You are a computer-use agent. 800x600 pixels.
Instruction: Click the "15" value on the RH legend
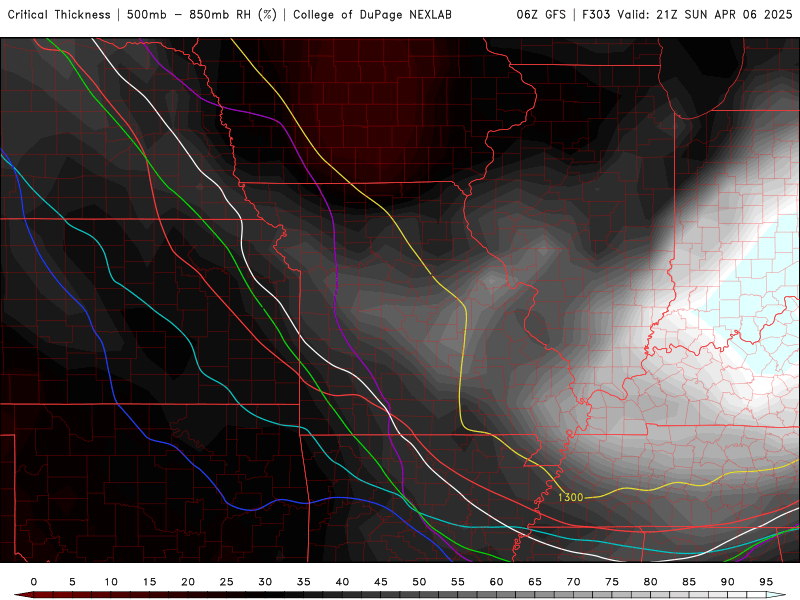pos(149,582)
